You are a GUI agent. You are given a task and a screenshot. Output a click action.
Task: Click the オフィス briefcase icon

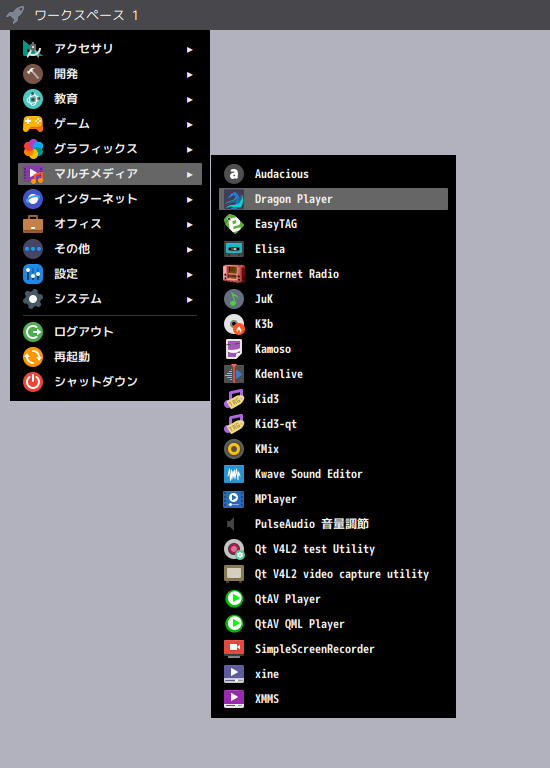(x=33, y=224)
